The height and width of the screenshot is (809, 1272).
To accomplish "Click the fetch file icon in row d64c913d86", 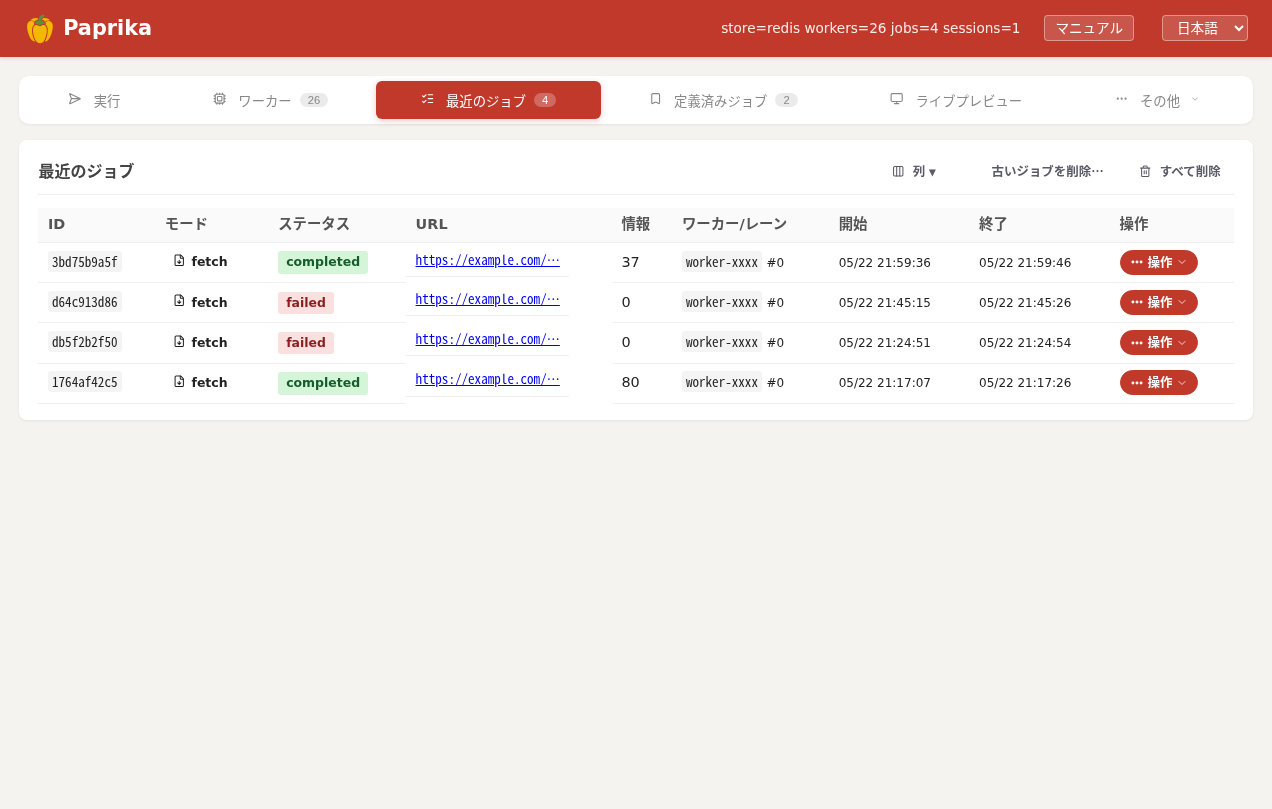I will pyautogui.click(x=179, y=301).
